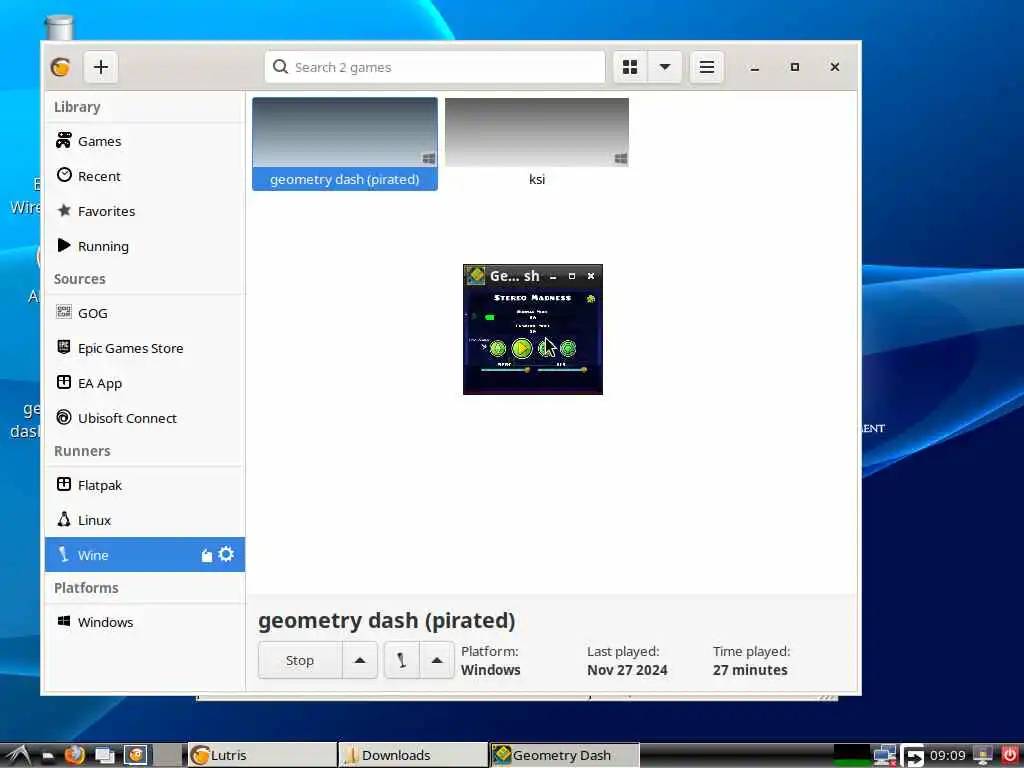Switch to grid view icon

[x=630, y=67]
